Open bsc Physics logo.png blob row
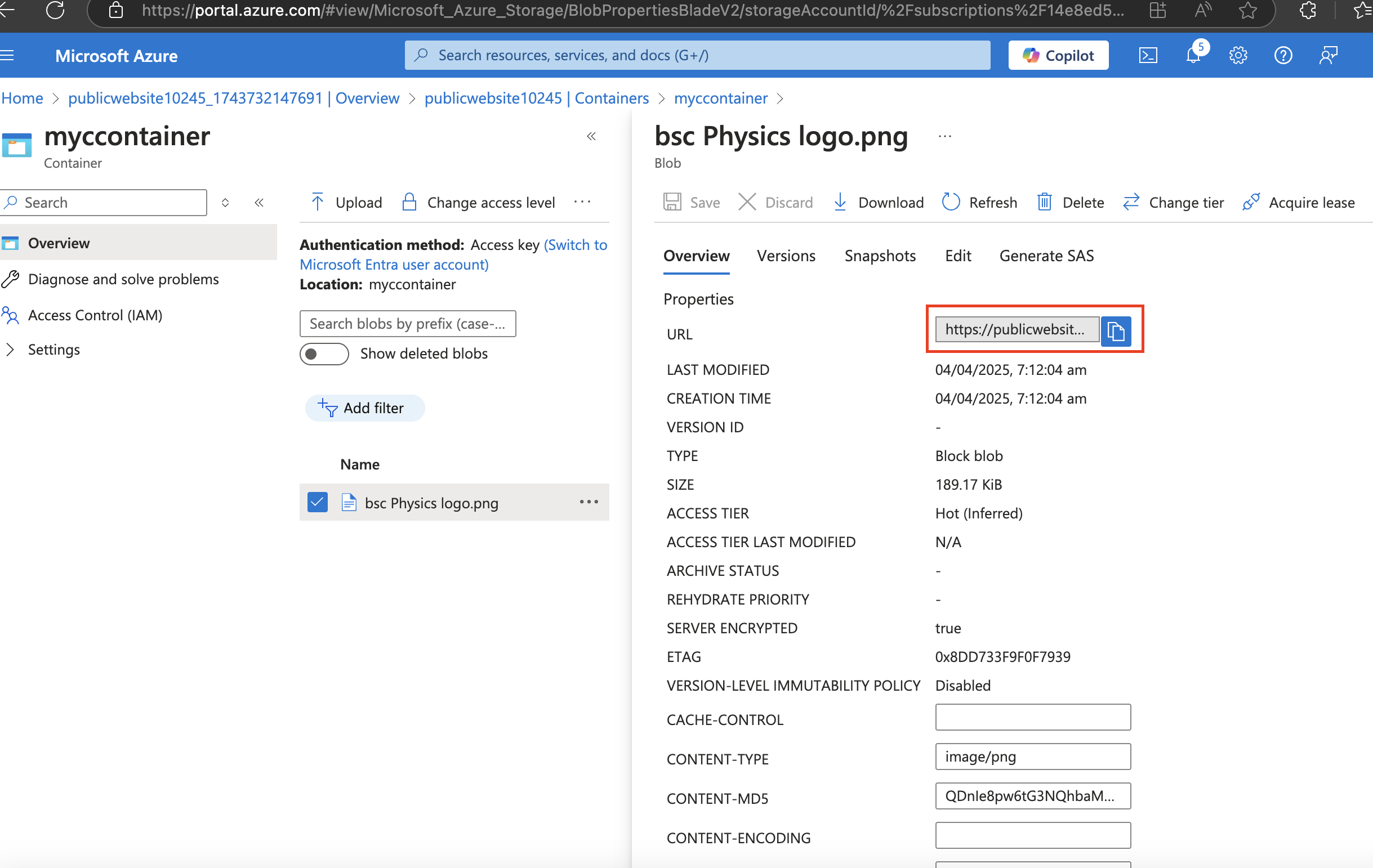Screen dimensions: 1373x868 431,503
